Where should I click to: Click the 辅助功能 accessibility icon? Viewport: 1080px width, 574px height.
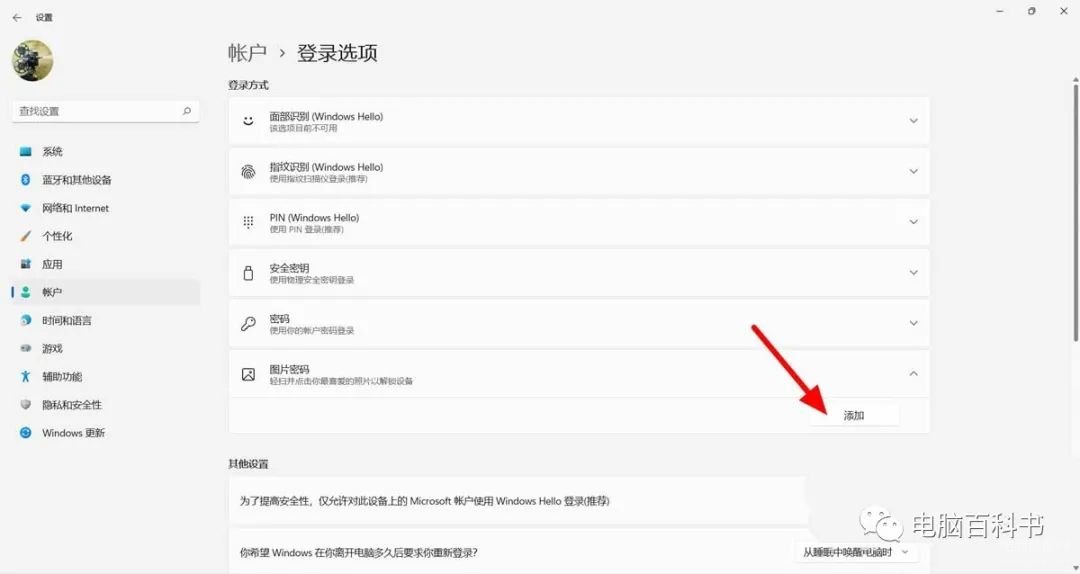(x=26, y=377)
